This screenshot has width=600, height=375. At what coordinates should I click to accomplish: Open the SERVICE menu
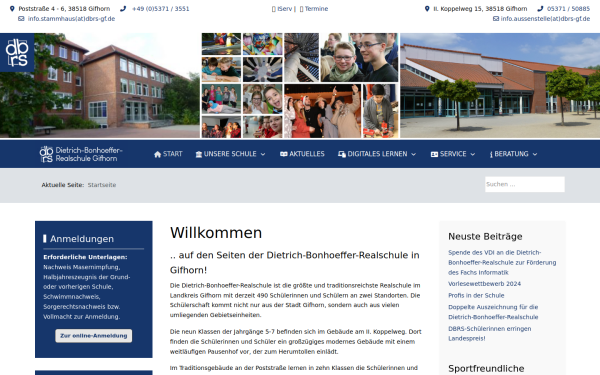[453, 154]
